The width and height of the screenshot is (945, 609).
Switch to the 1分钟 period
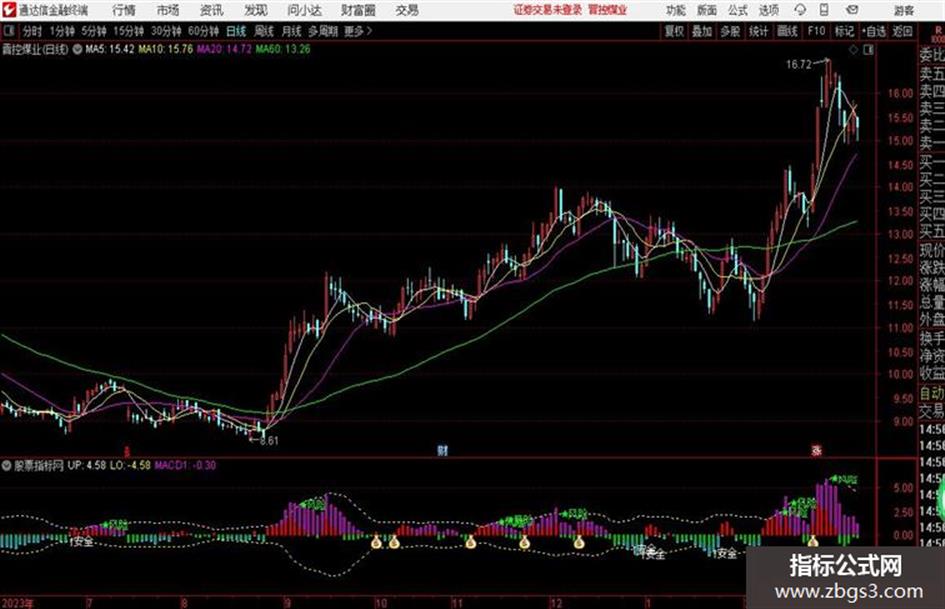point(62,31)
